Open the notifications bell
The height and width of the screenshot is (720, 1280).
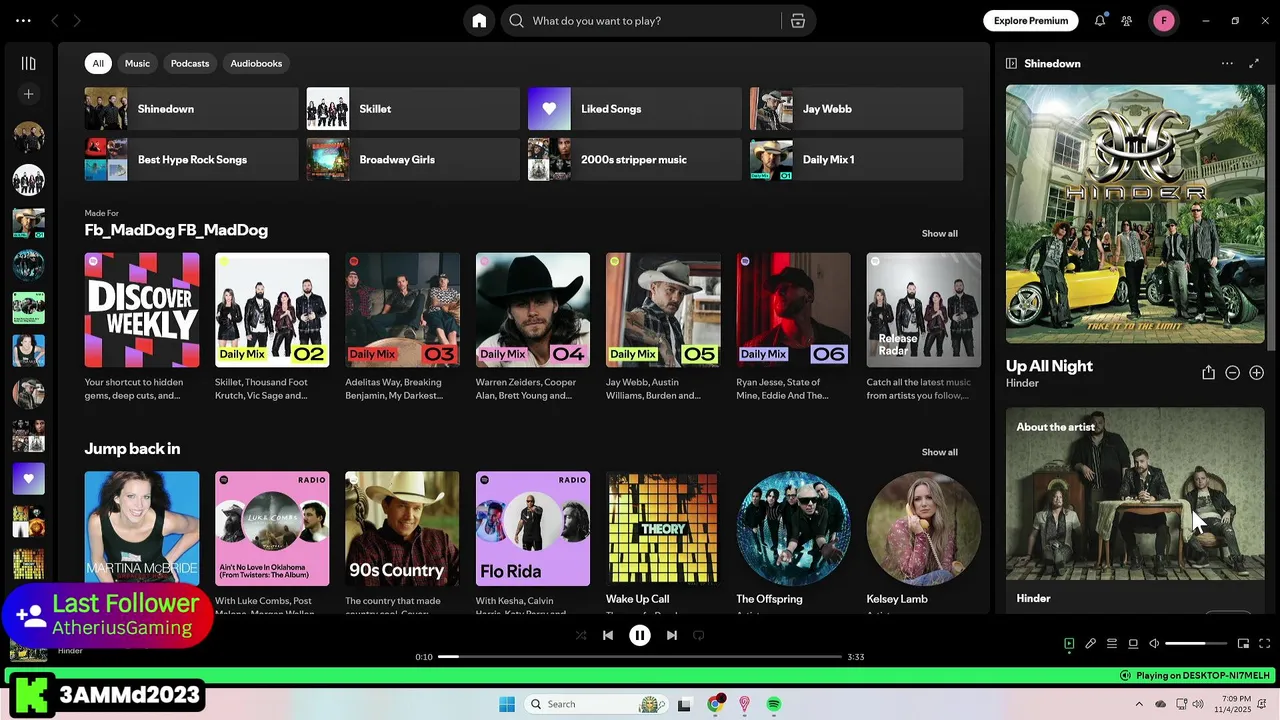coord(1100,20)
